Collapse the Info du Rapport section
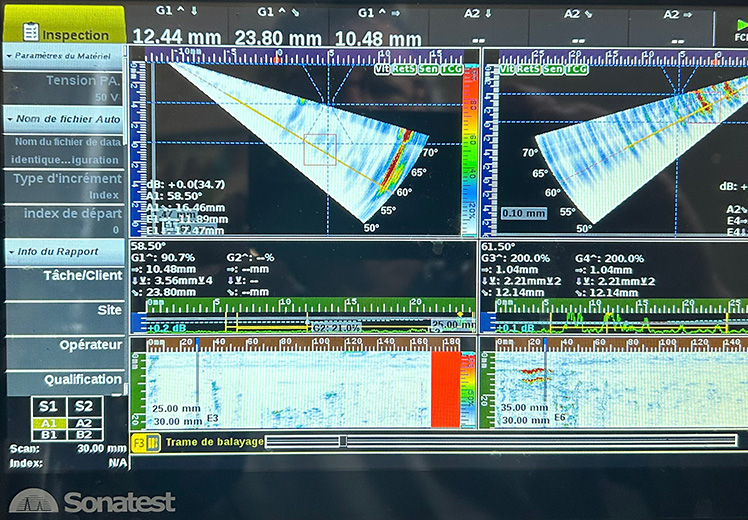The height and width of the screenshot is (520, 748). 64,251
